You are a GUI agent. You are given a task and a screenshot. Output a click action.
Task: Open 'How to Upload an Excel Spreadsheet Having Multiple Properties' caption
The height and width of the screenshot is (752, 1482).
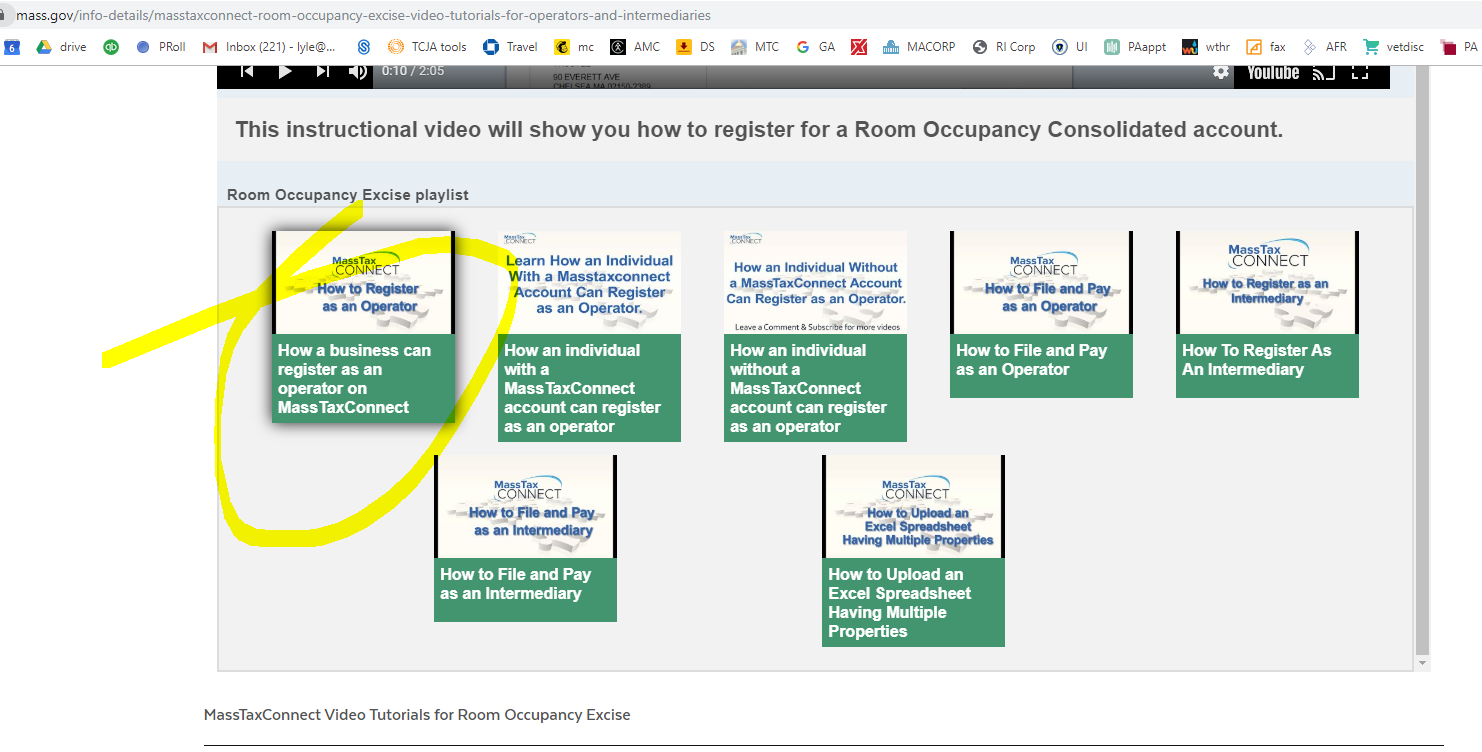(x=914, y=602)
